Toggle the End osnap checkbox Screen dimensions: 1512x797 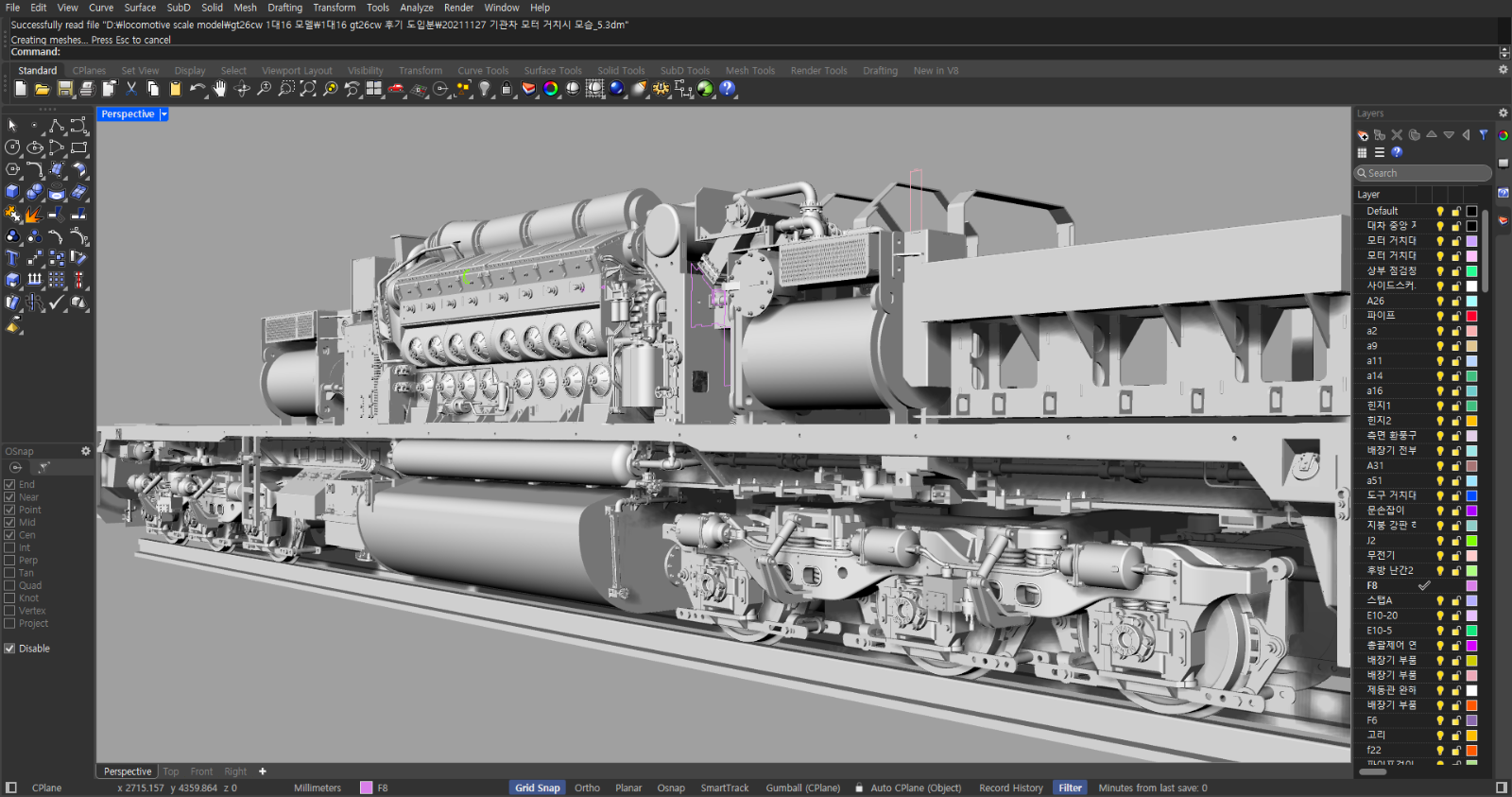pyautogui.click(x=9, y=484)
